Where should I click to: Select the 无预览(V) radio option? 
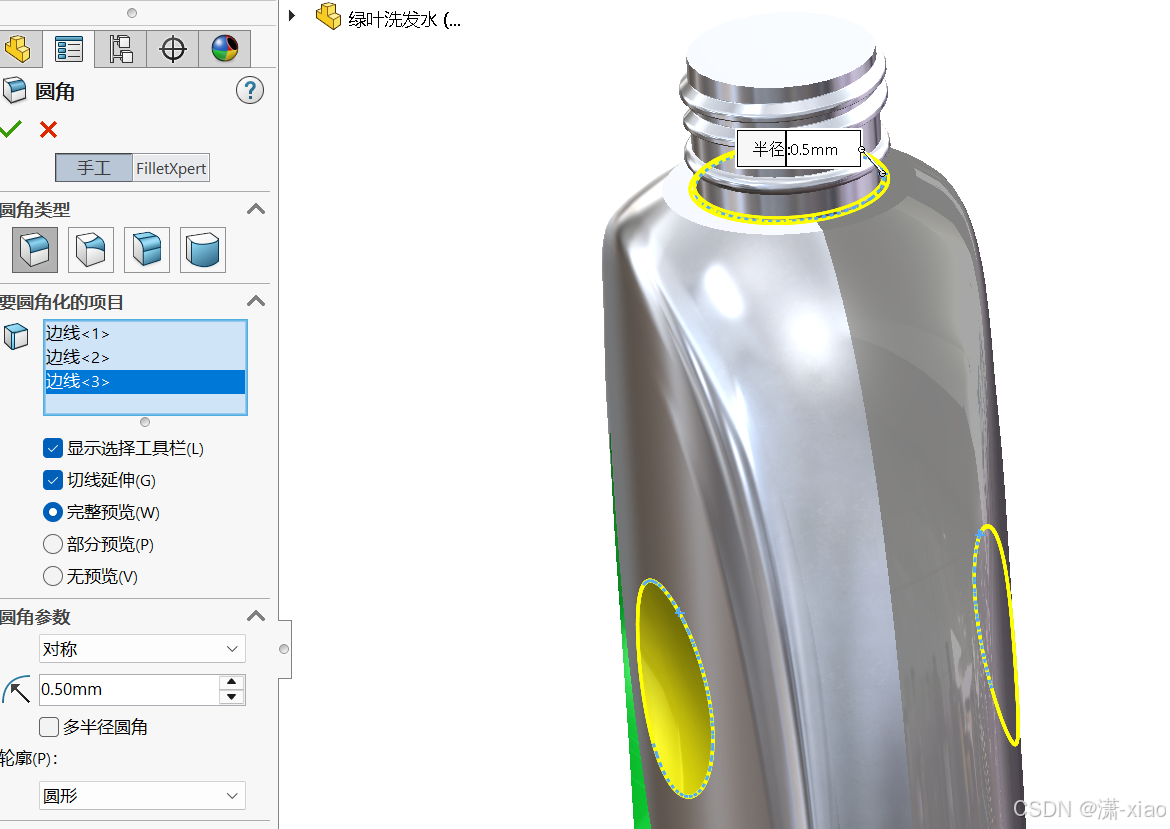click(x=52, y=576)
